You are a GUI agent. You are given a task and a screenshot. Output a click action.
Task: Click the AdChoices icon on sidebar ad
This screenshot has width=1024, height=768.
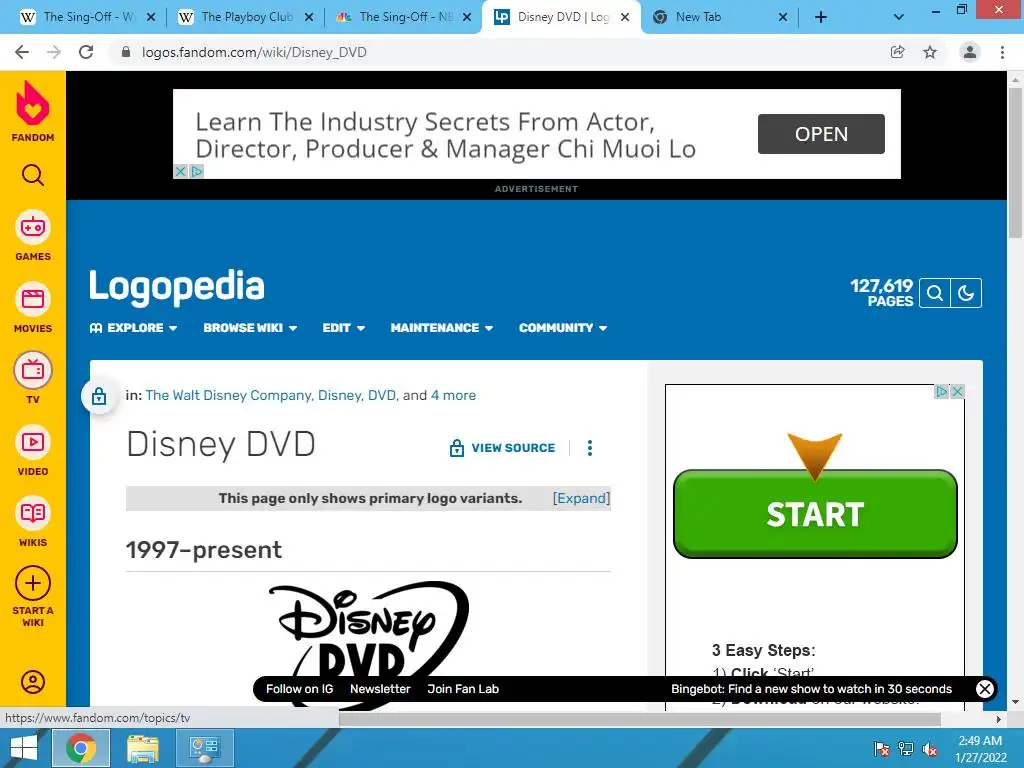coord(942,391)
